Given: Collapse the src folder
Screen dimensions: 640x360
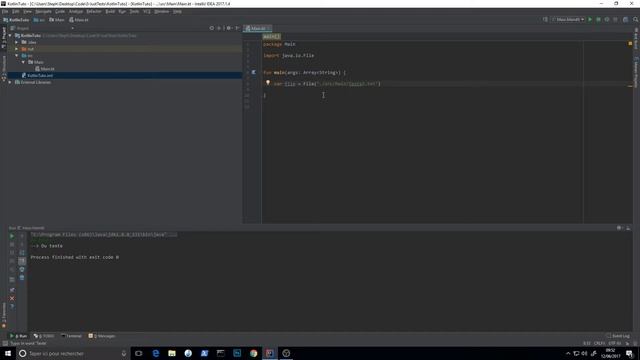Looking at the screenshot, I should tap(17, 56).
